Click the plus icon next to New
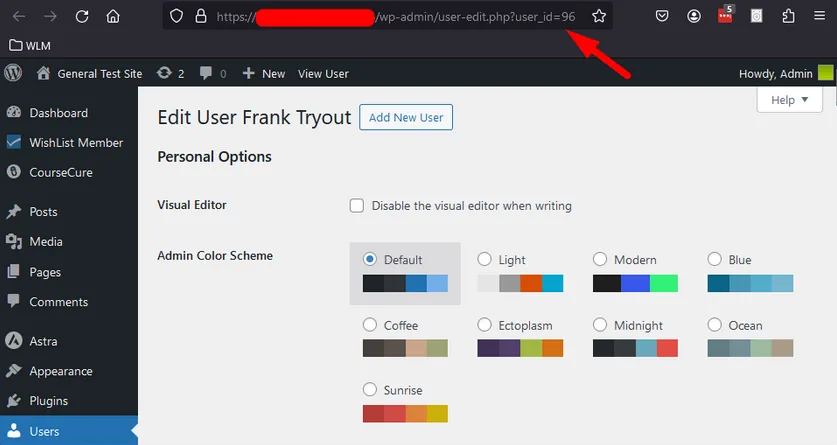 pos(248,73)
